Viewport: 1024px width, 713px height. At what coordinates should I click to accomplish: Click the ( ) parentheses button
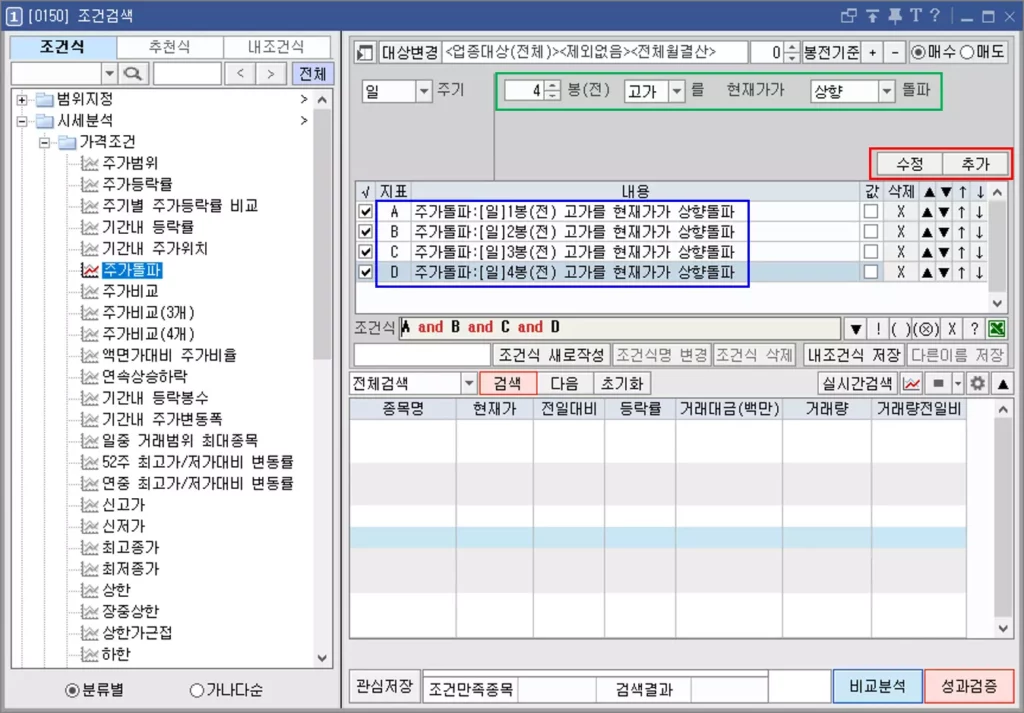pyautogui.click(x=899, y=328)
